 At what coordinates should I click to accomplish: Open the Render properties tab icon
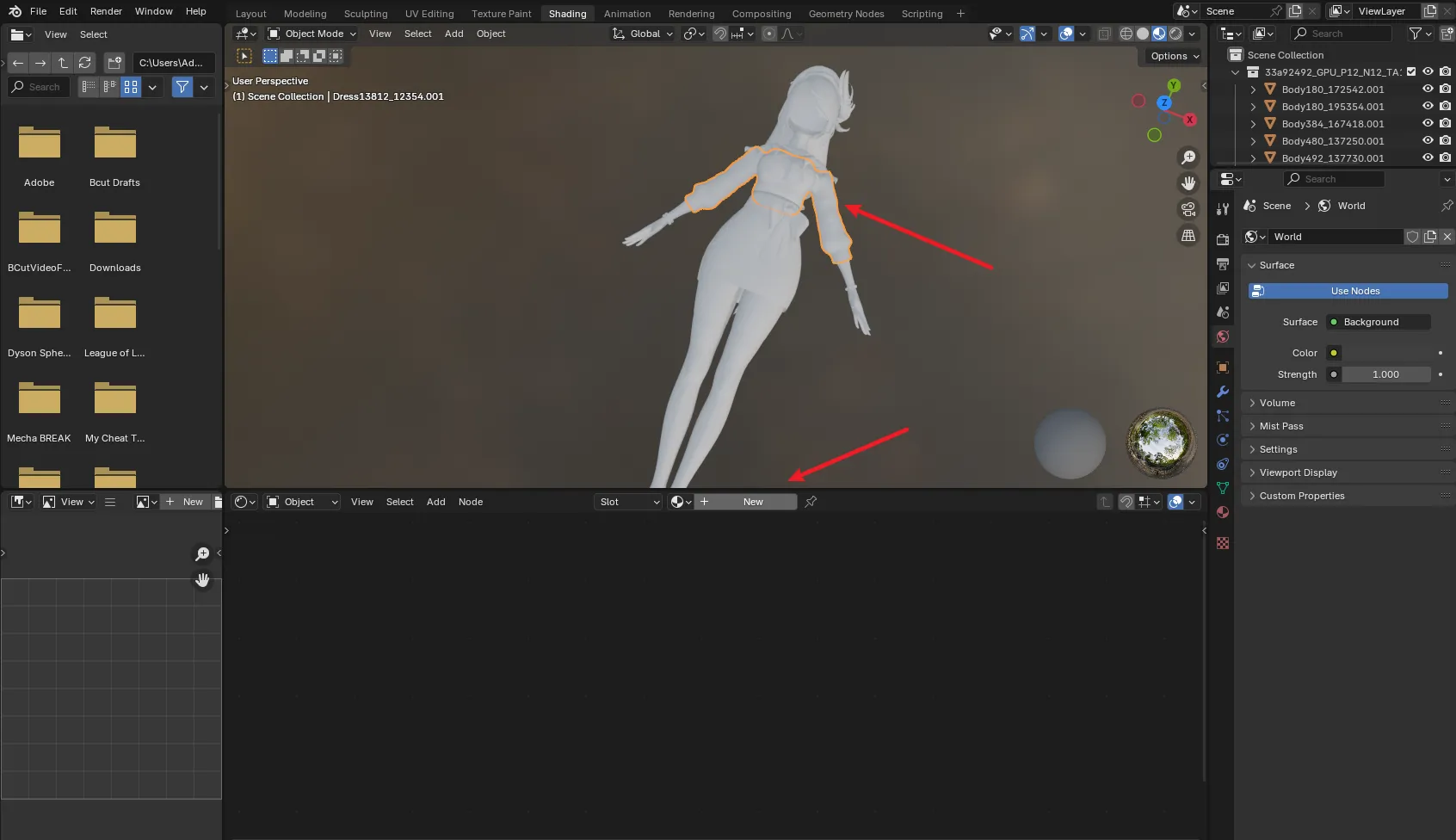pyautogui.click(x=1223, y=239)
